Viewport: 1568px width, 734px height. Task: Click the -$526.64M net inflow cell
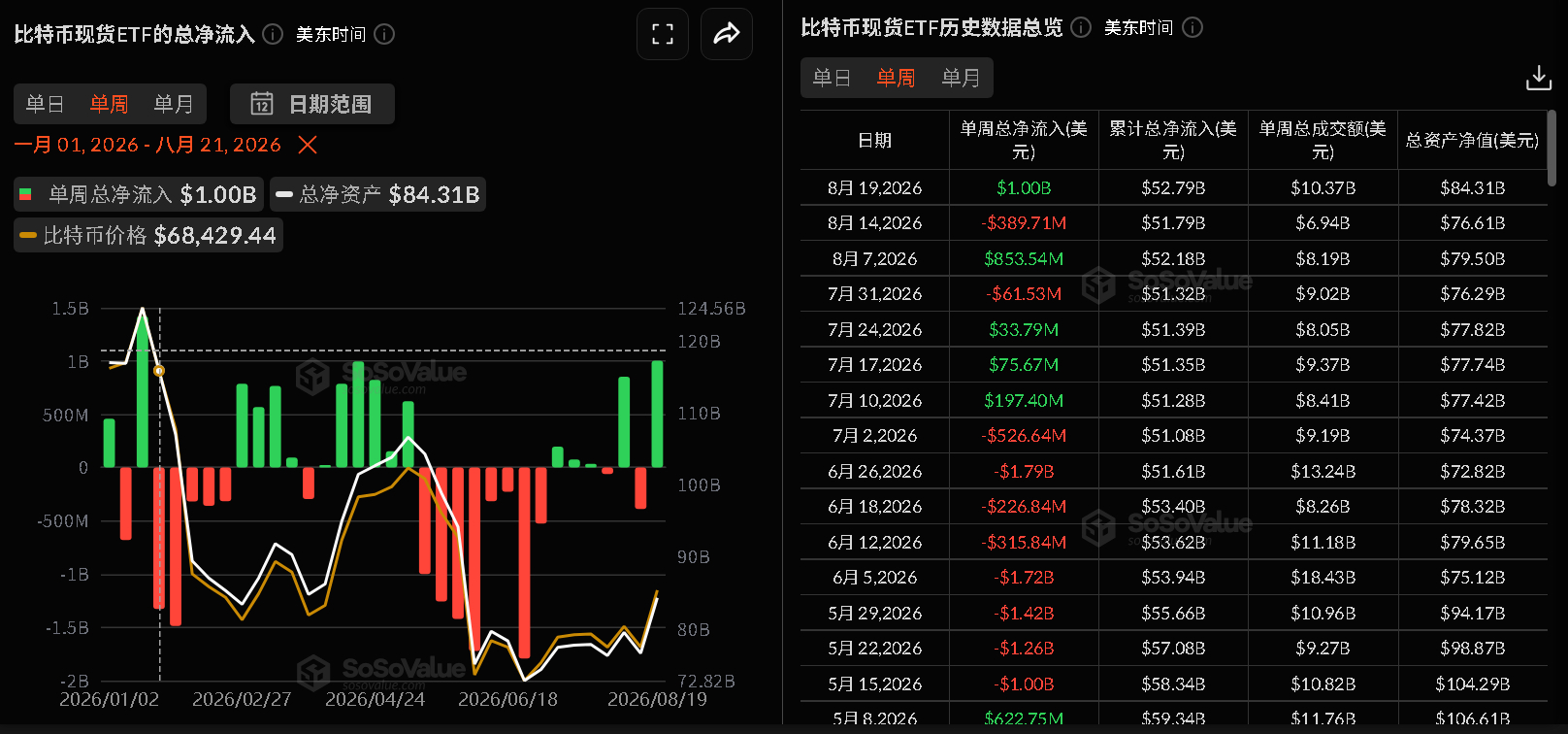click(1024, 436)
